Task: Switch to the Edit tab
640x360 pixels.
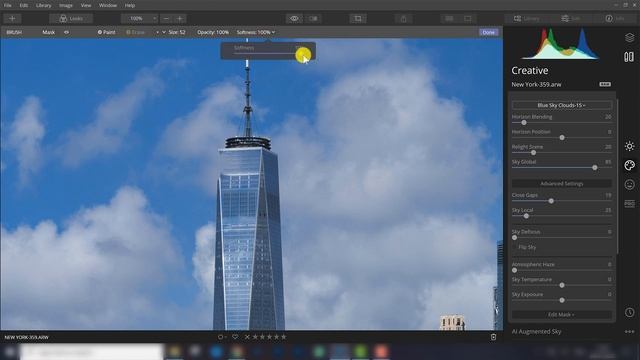Action: pyautogui.click(x=571, y=18)
